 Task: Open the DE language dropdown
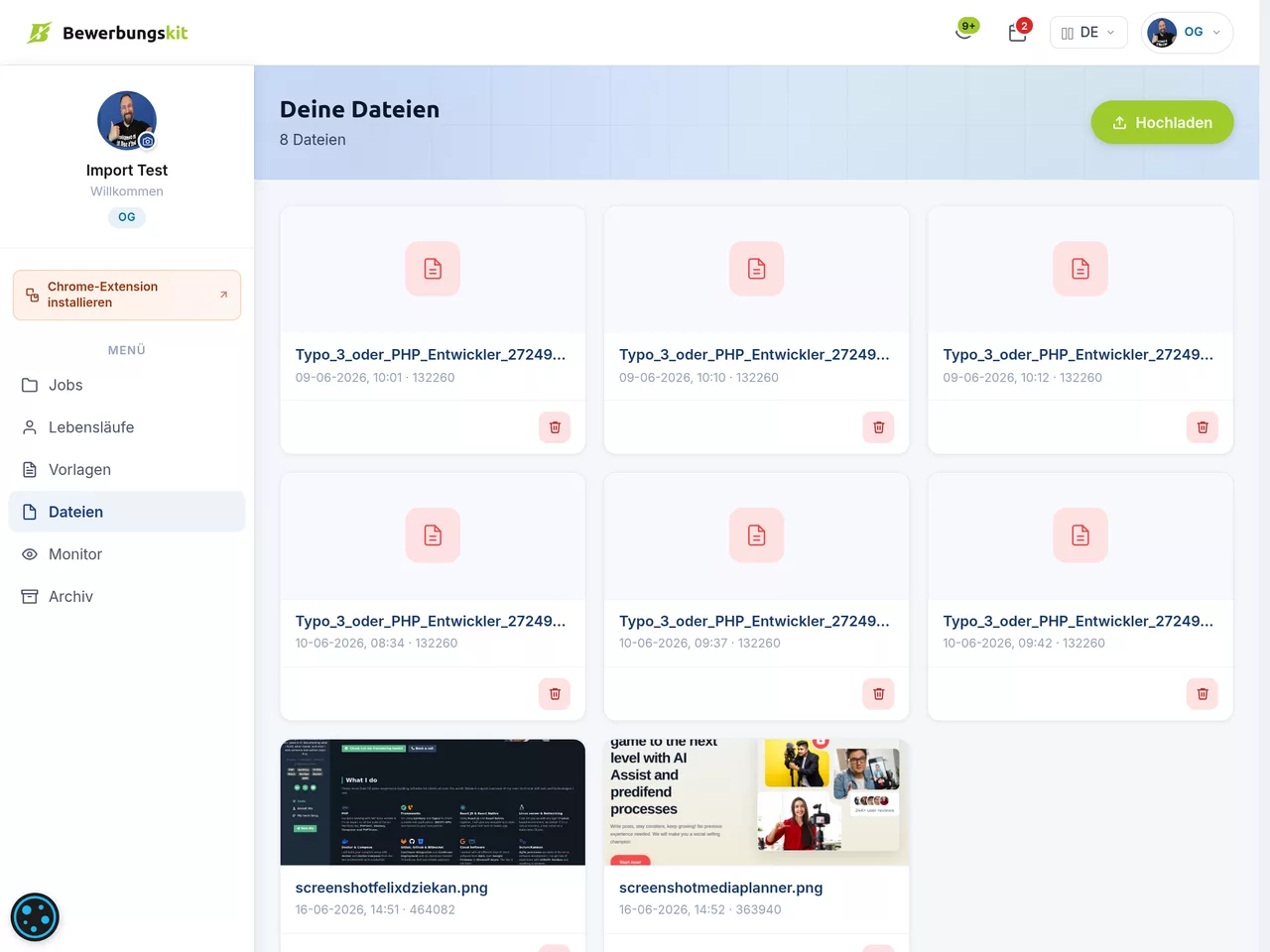pyautogui.click(x=1088, y=33)
